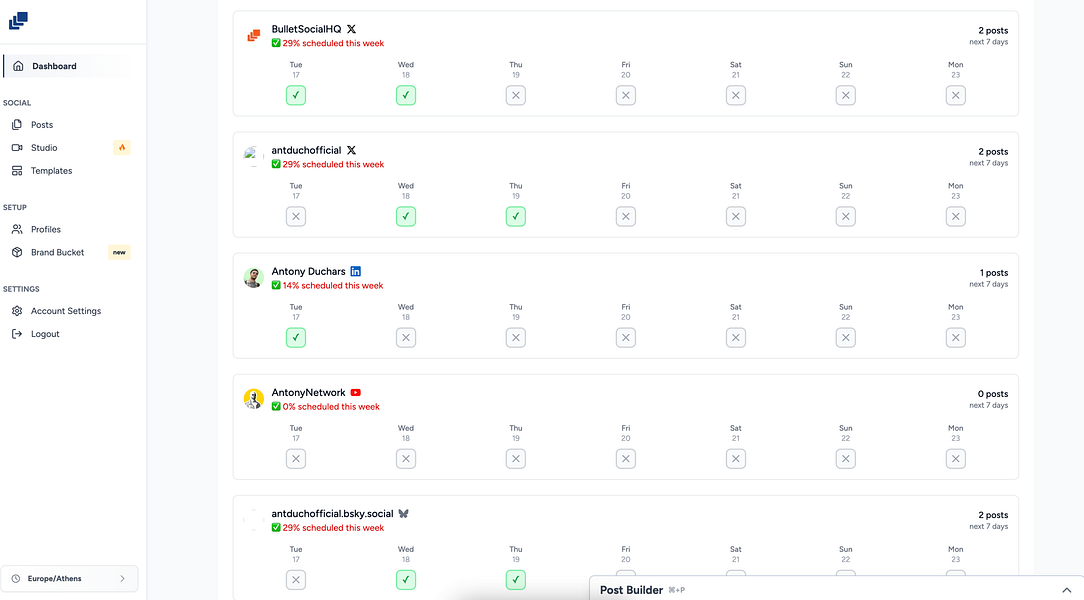Open the Europe/Athens timezone selector
The width and height of the screenshot is (1084, 600).
pyautogui.click(x=69, y=579)
